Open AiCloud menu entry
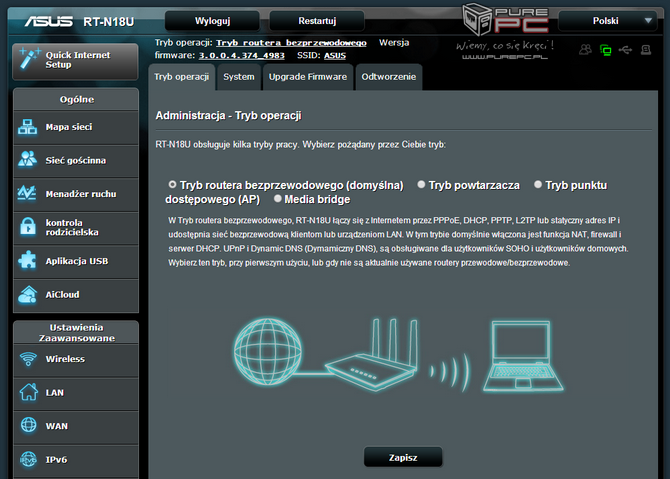Screen dimensions: 670x479 (76, 295)
